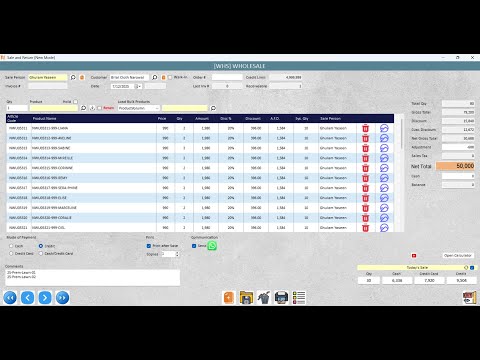Image resolution: width=480 pixels, height=360 pixels.
Task: Click the Amount column header
Action: tap(202, 119)
